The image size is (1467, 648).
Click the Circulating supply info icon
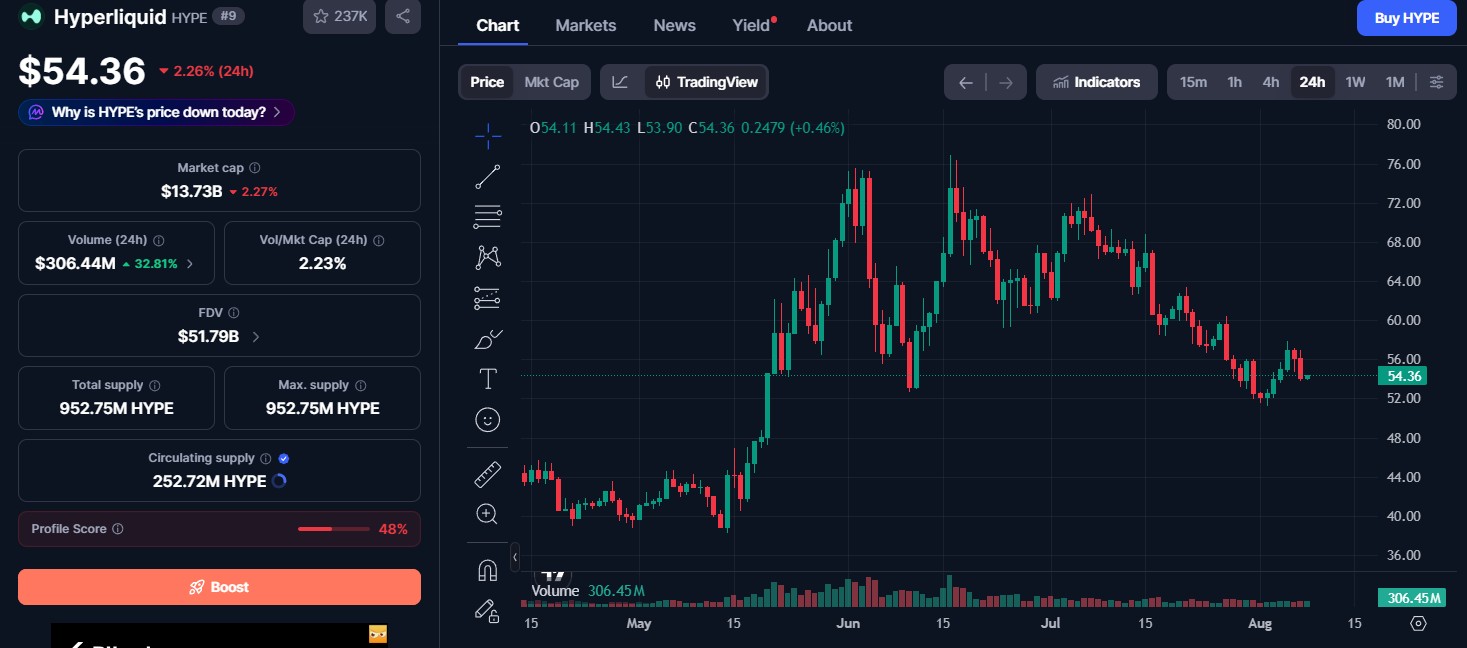265,458
